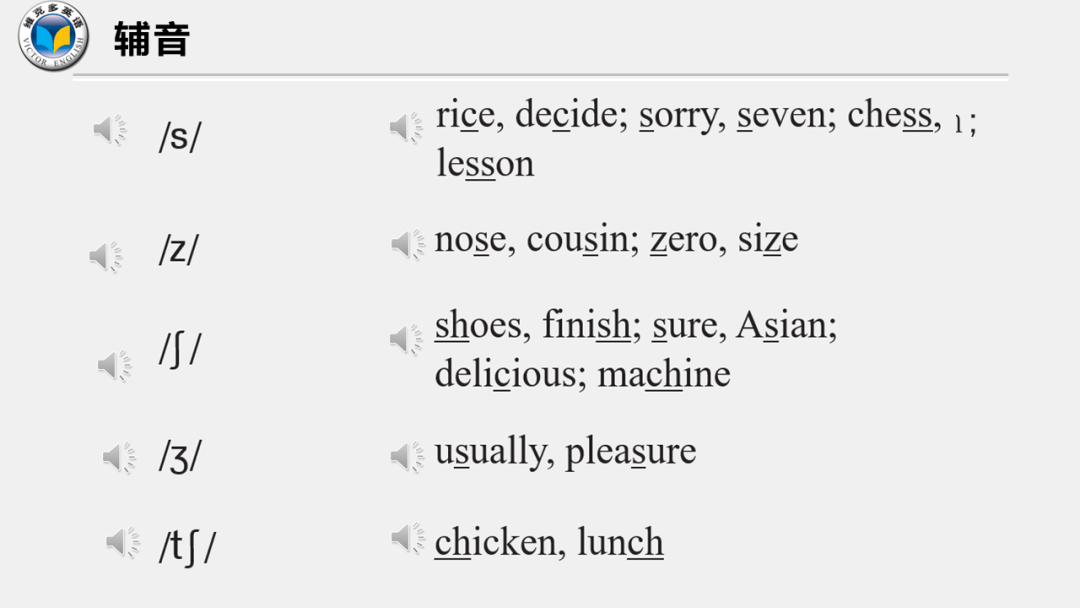Click the /tʃ/ phonetic symbol text
1080x608 pixels.
click(187, 547)
